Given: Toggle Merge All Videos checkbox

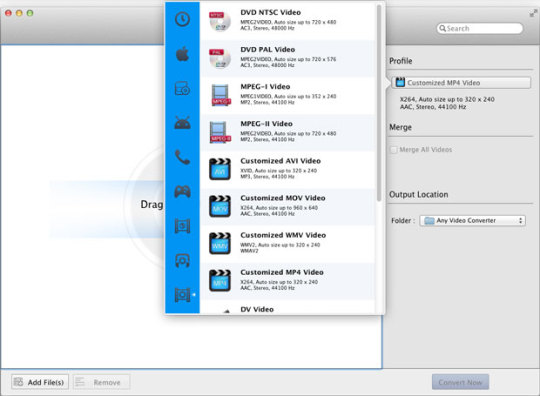Looking at the screenshot, I should 393,150.
